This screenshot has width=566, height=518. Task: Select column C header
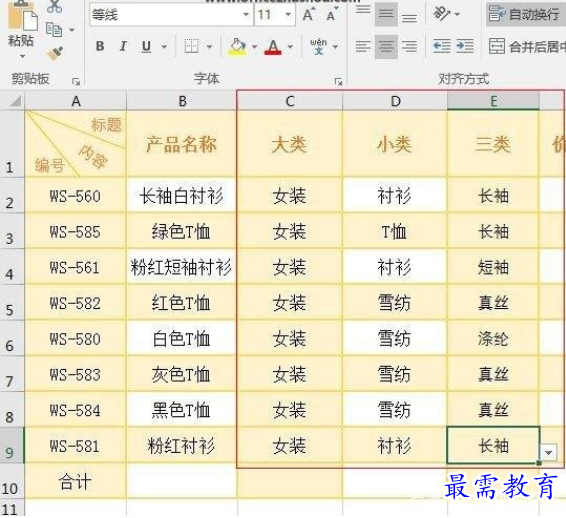click(x=290, y=101)
